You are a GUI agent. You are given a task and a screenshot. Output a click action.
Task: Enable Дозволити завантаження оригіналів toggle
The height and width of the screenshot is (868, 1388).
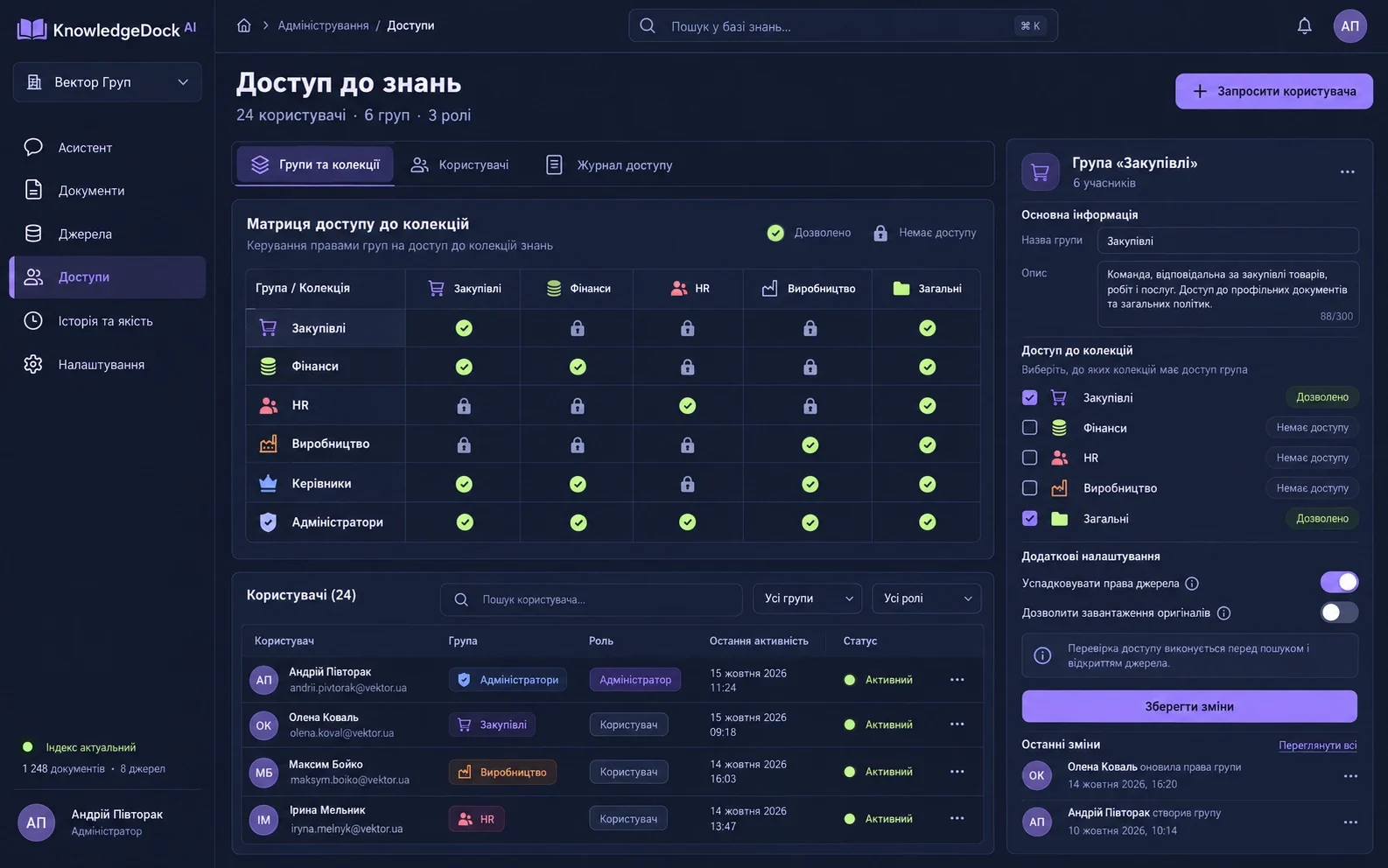coord(1339,612)
